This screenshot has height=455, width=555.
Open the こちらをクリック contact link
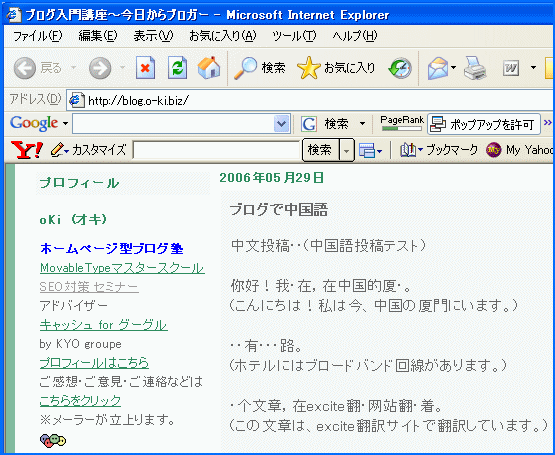(x=80, y=400)
